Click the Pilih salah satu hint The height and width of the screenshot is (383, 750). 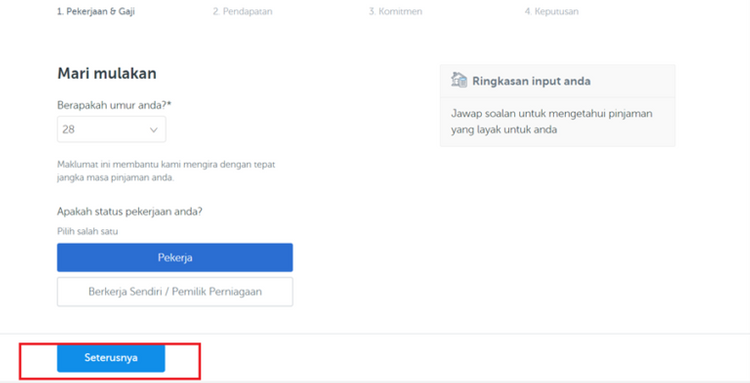88,231
